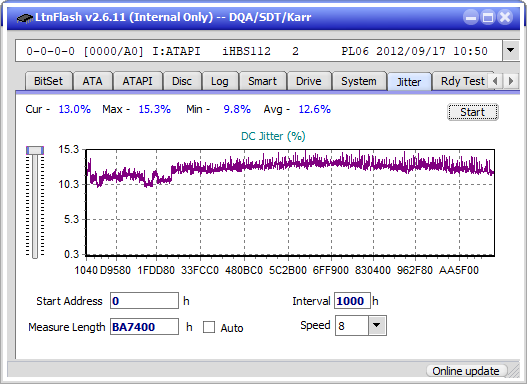Screen dimensions: 527x384
Task: Click the axis label 5C2B00
Action: coord(288,270)
